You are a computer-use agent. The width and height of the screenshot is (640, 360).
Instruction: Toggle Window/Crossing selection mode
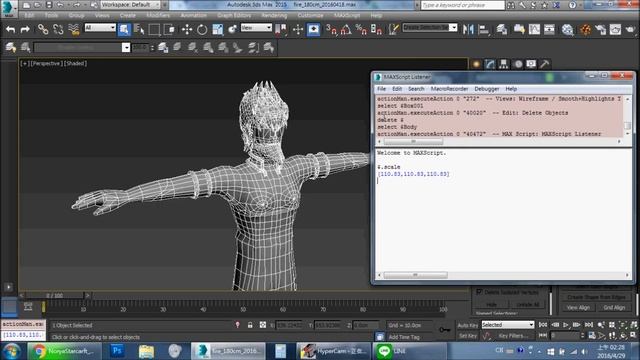[x=169, y=29]
